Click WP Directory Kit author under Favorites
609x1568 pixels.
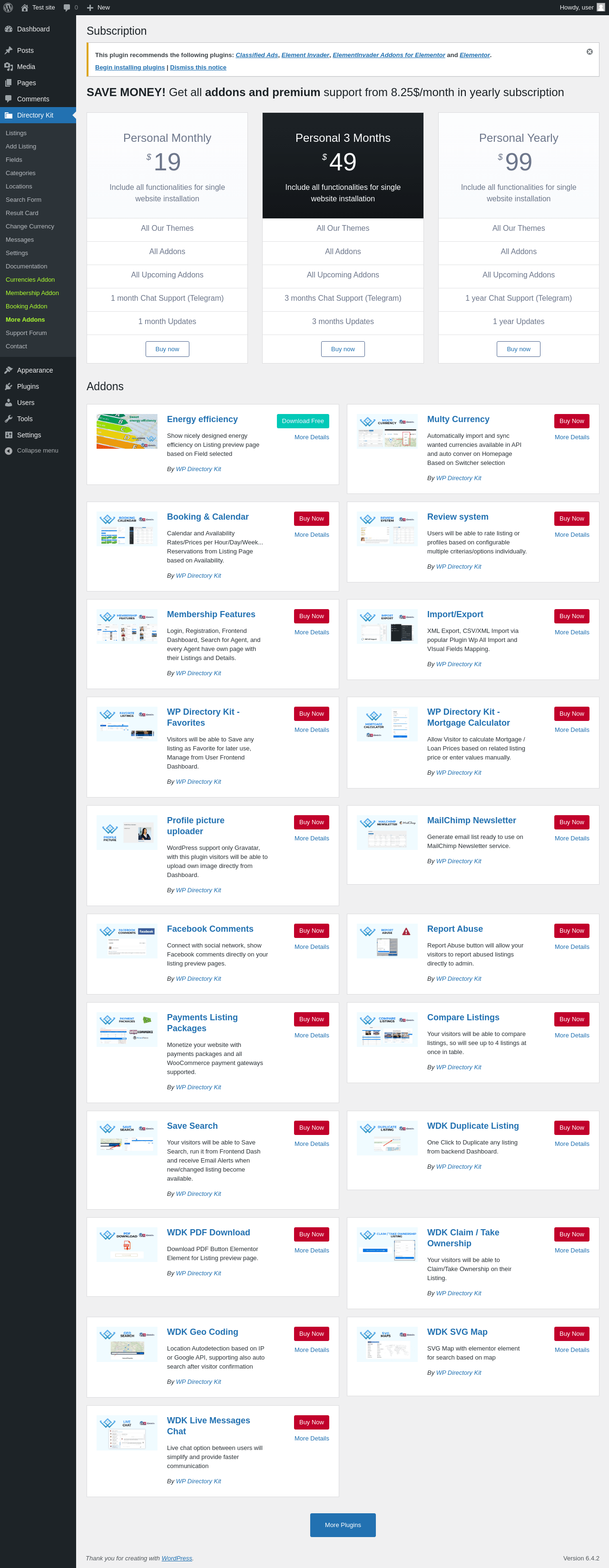[x=198, y=781]
